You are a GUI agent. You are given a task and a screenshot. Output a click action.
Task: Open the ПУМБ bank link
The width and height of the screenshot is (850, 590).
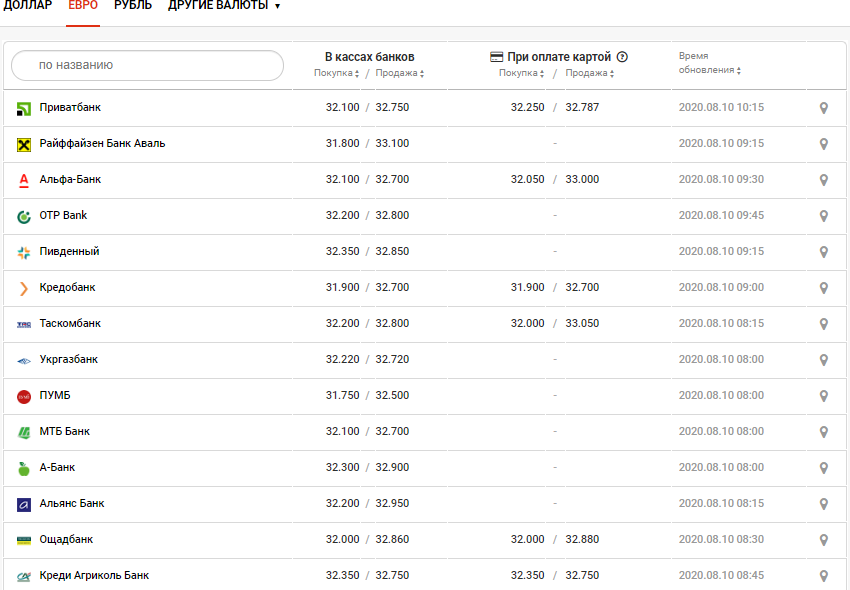coord(55,395)
